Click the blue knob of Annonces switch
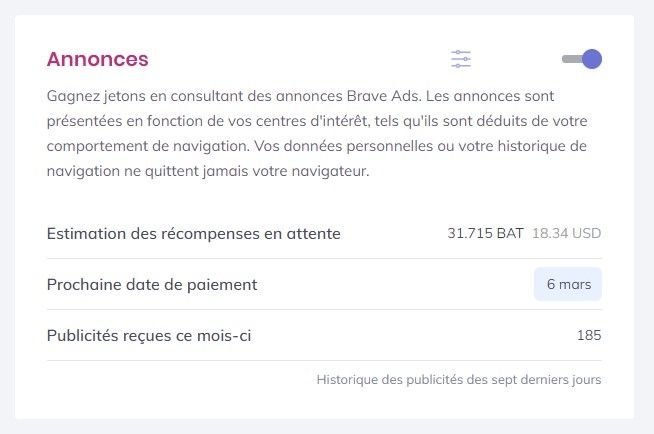Image resolution: width=654 pixels, height=434 pixels. [x=592, y=59]
